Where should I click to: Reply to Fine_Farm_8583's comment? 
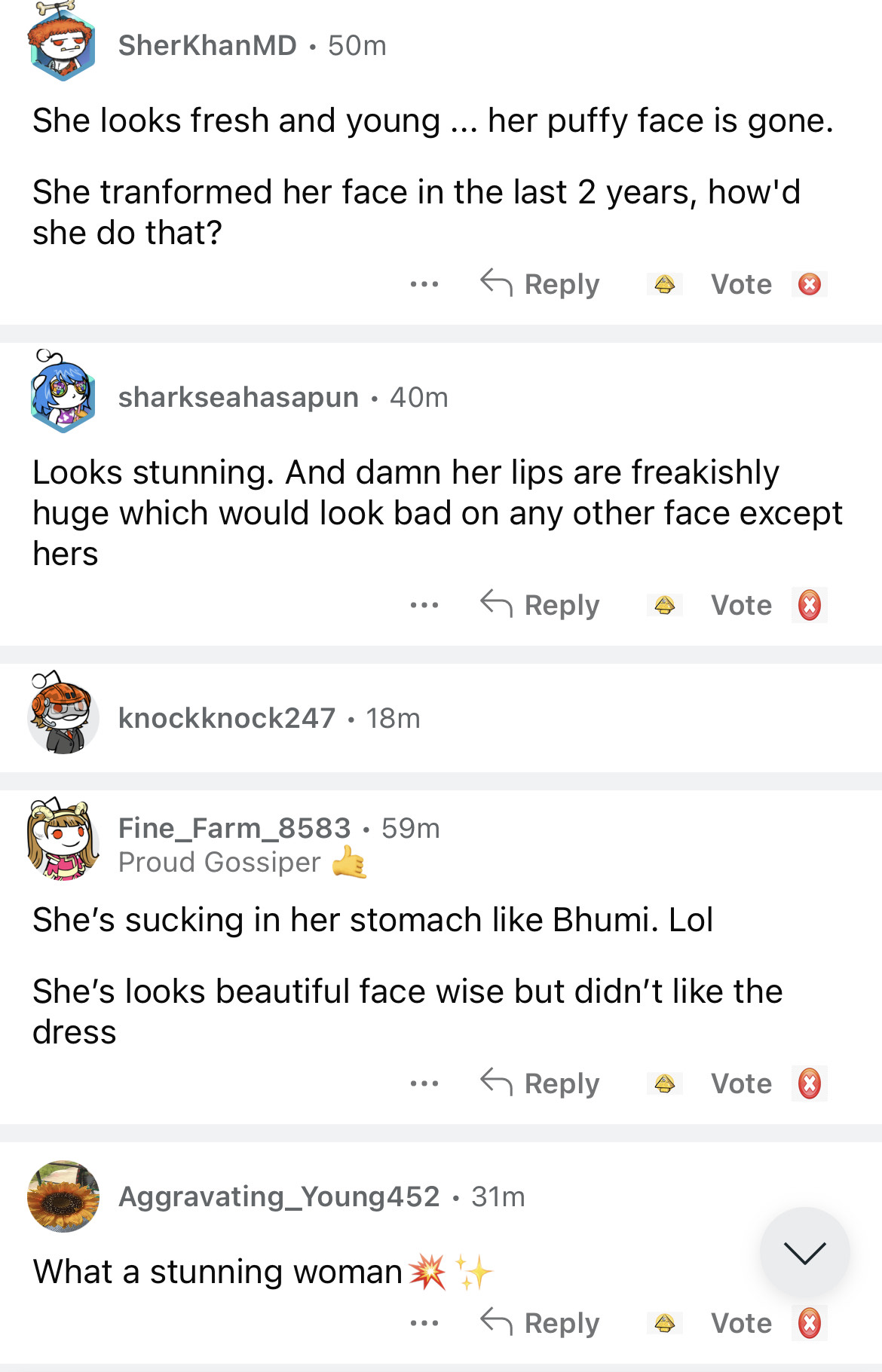(x=541, y=1084)
